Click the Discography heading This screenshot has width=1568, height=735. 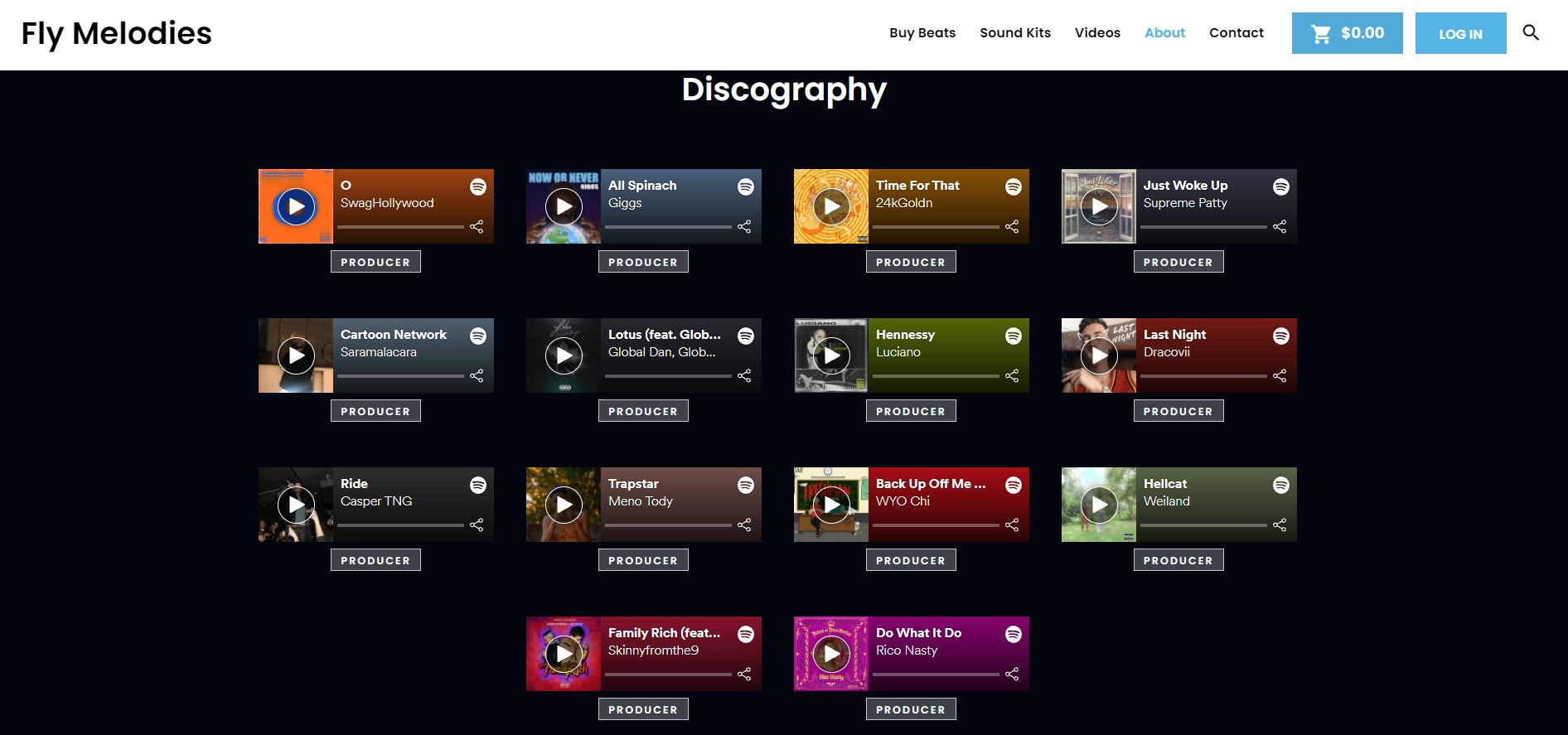click(784, 89)
